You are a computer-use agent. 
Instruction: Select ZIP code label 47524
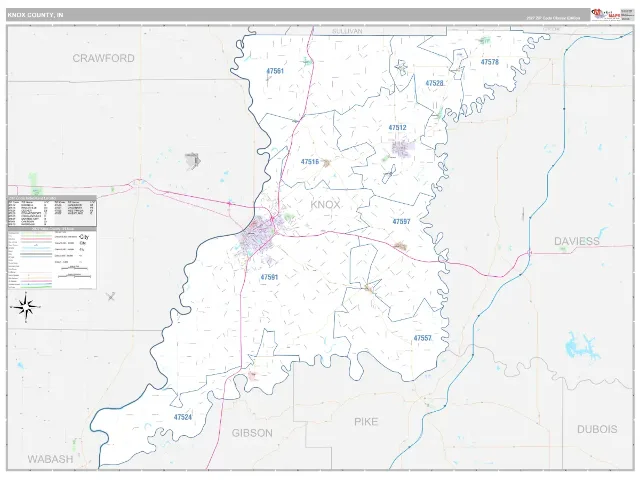182,417
